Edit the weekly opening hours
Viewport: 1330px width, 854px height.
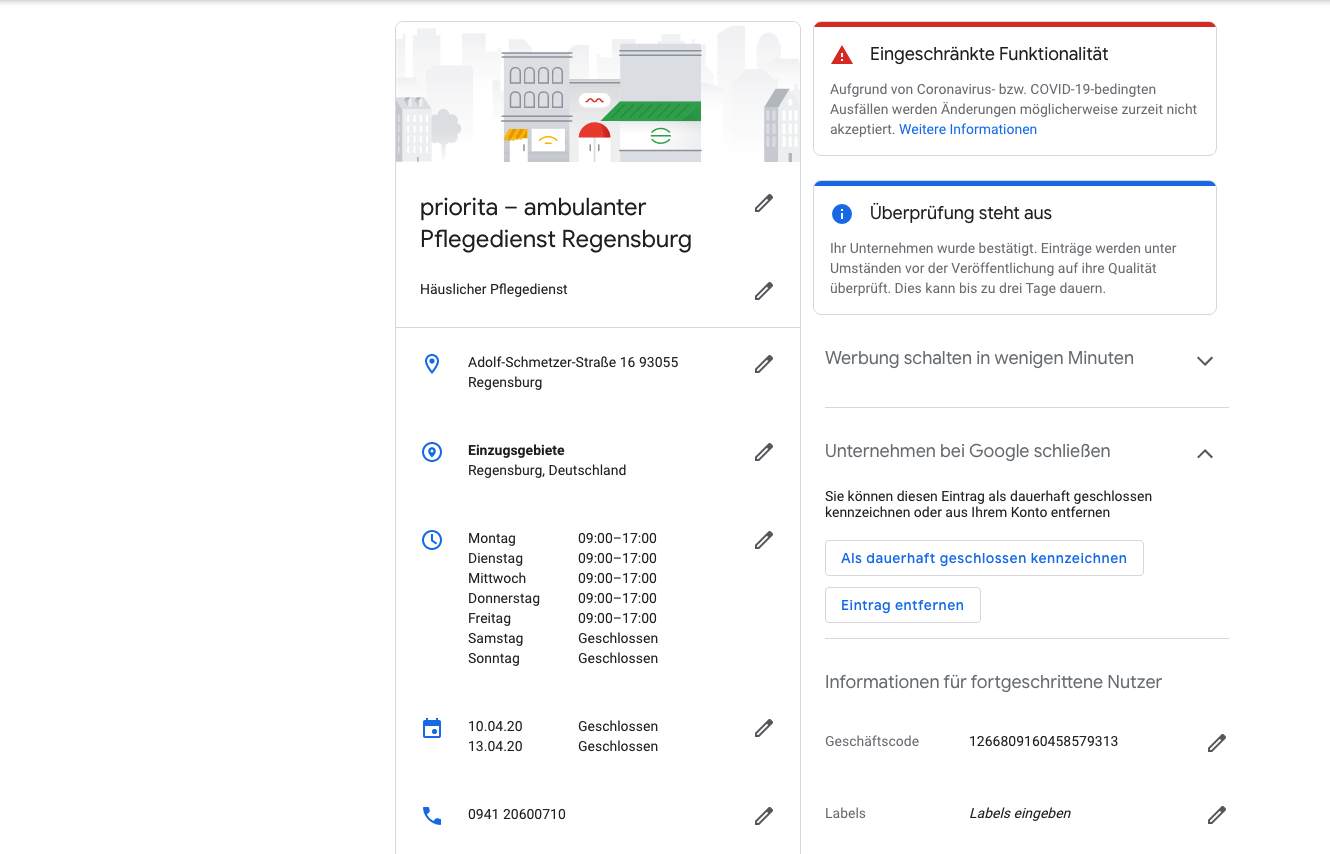(763, 539)
